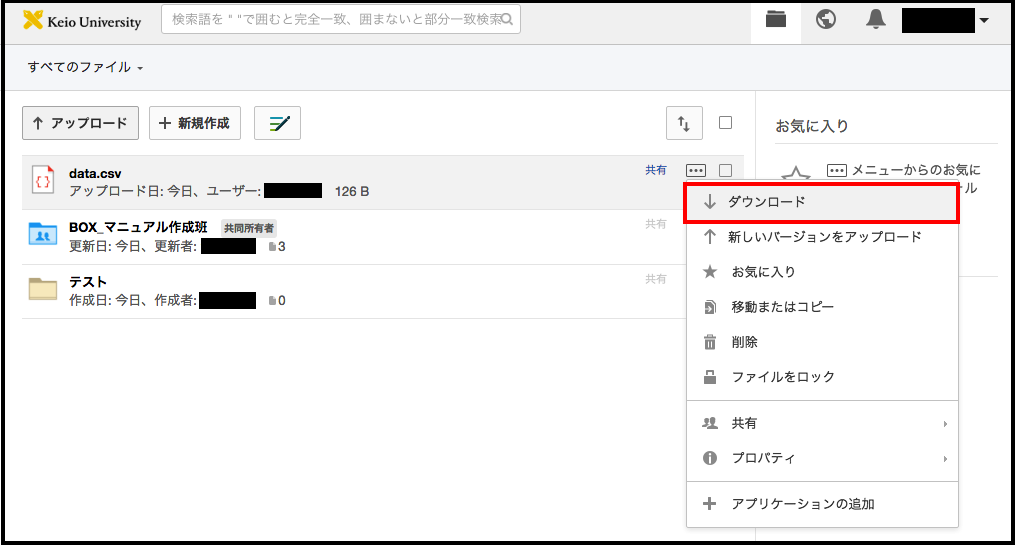1015x545 pixels.
Task: Click the テスト folder icon
Action: (x=43, y=289)
